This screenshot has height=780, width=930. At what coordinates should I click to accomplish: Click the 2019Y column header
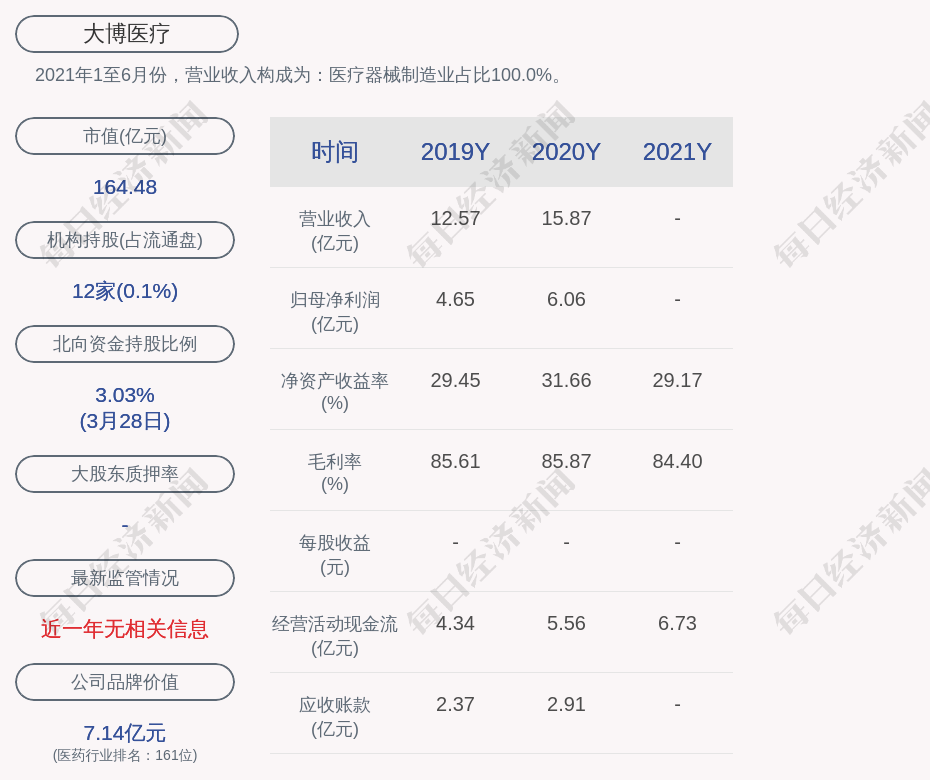coord(455,152)
